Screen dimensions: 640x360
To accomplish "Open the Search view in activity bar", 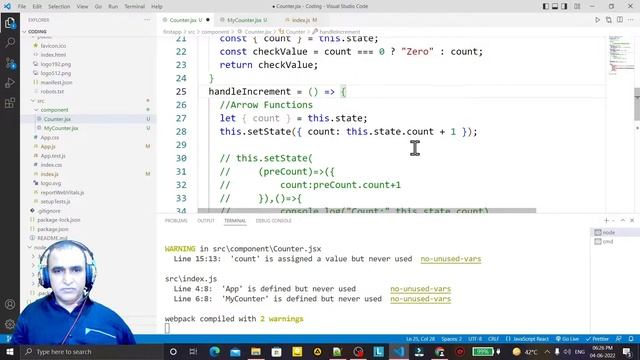I will [10, 42].
